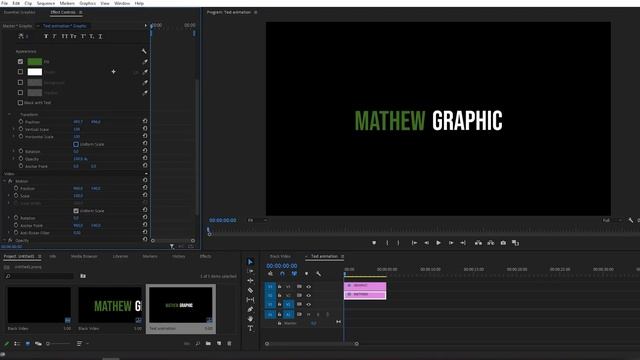The width and height of the screenshot is (640, 360).
Task: Click the Stroke color eyedropper
Action: click(144, 72)
